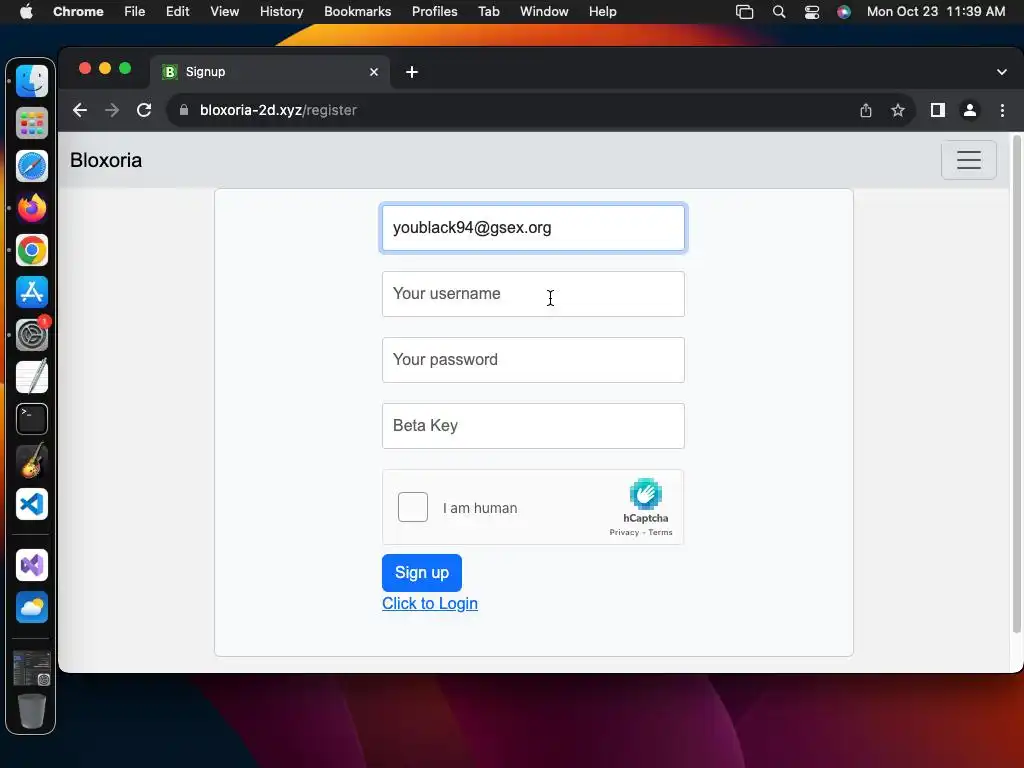Reload the Bloxoria register page
1024x768 pixels.
click(x=144, y=110)
